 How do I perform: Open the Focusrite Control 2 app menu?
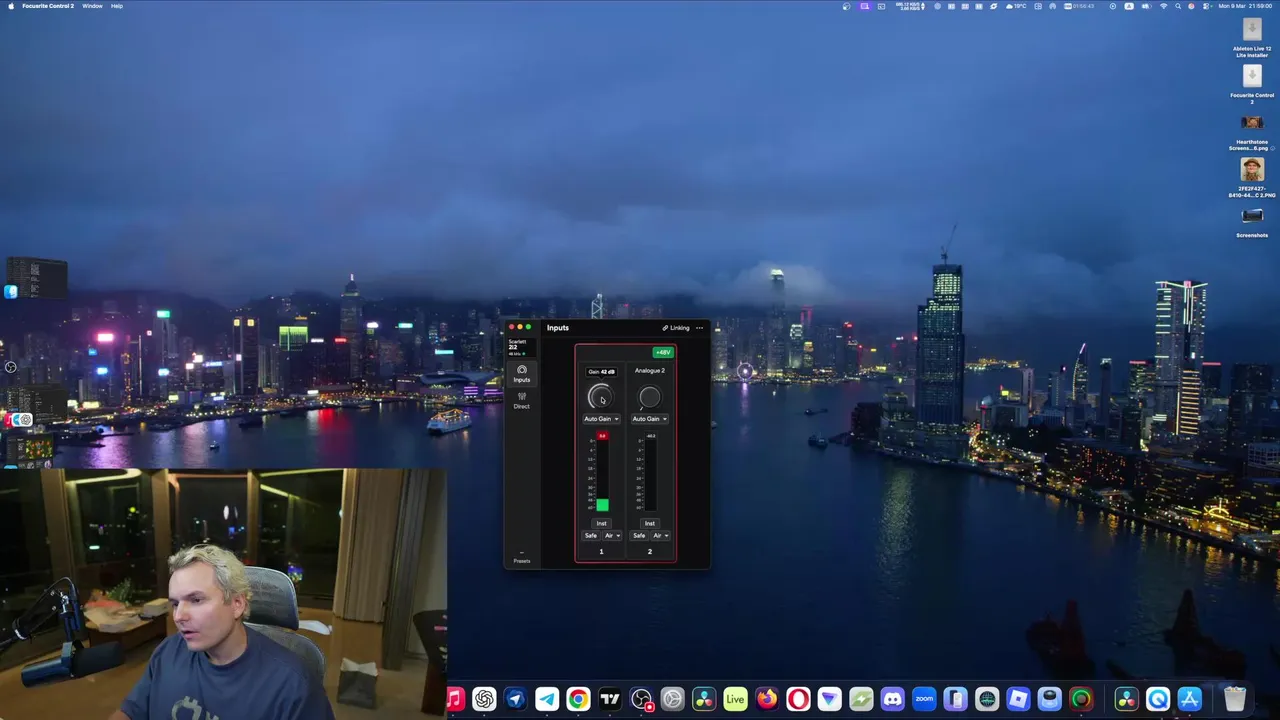click(x=48, y=6)
